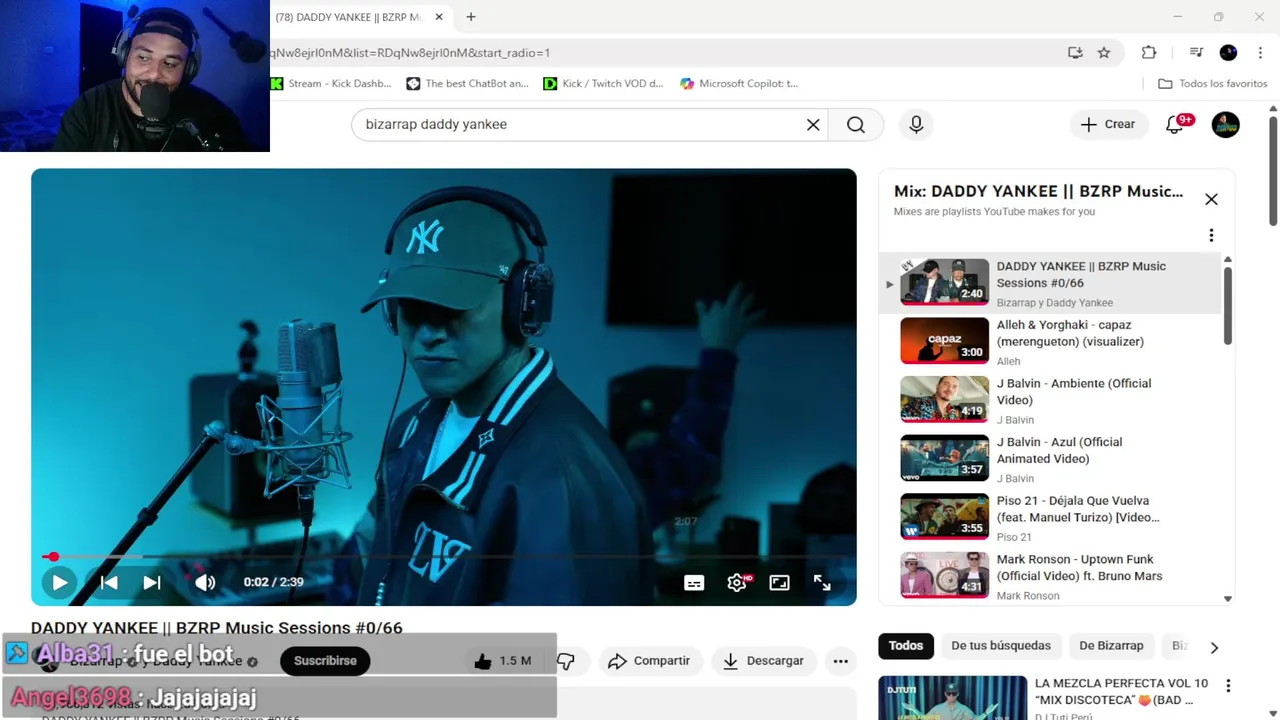Viewport: 1280px width, 720px height.
Task: Install app icon in address bar
Action: pyautogui.click(x=1075, y=53)
